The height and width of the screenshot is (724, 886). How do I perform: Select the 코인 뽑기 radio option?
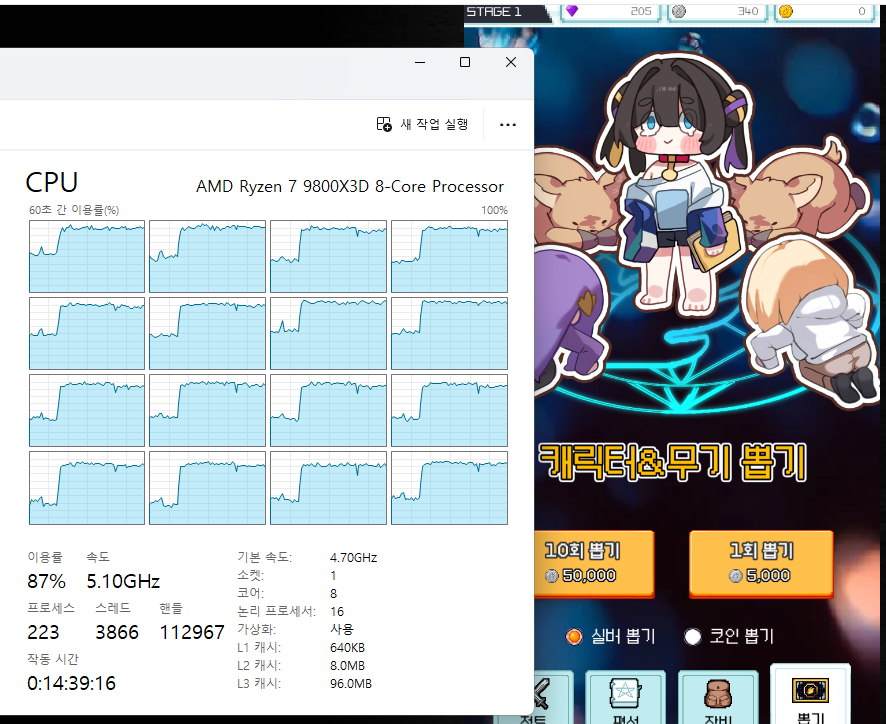pos(692,636)
